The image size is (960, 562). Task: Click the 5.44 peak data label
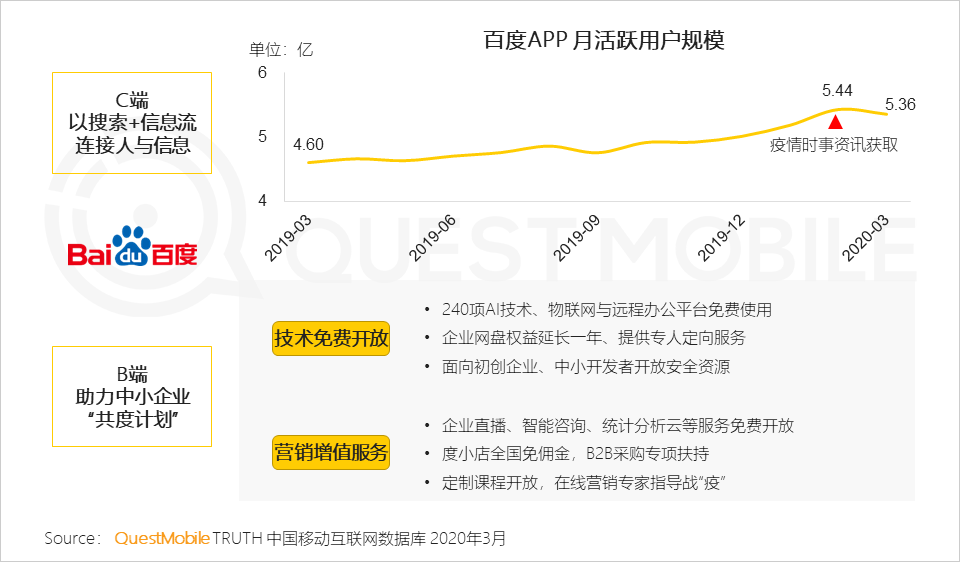click(836, 90)
